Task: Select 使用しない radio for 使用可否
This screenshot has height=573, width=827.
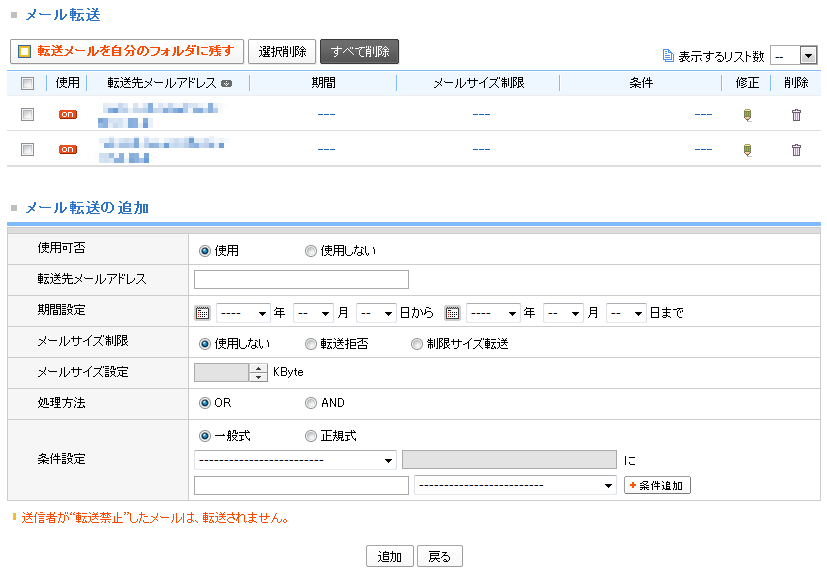Action: (311, 251)
